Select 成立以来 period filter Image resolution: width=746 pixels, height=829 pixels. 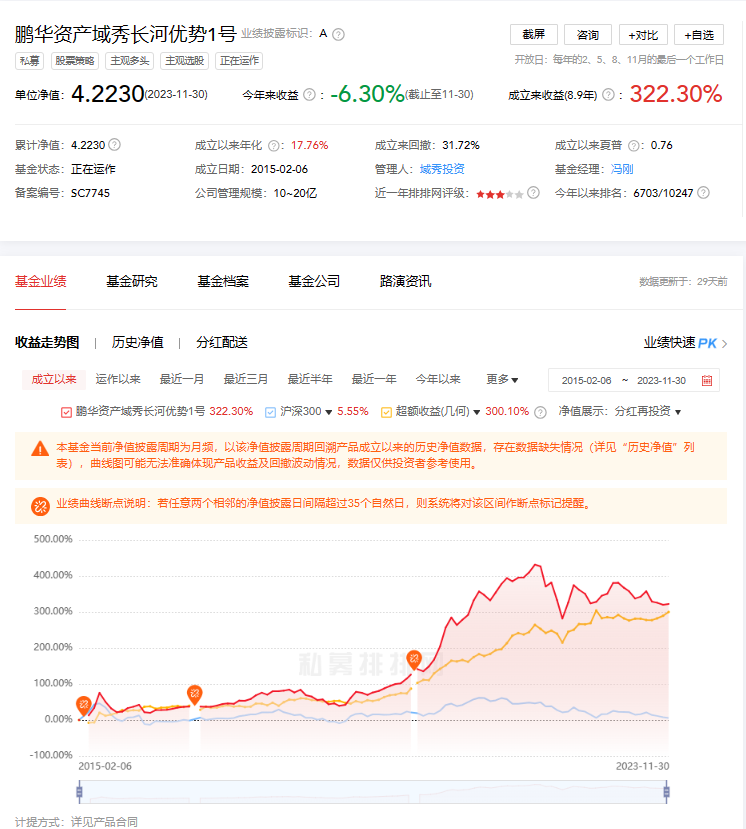click(54, 379)
